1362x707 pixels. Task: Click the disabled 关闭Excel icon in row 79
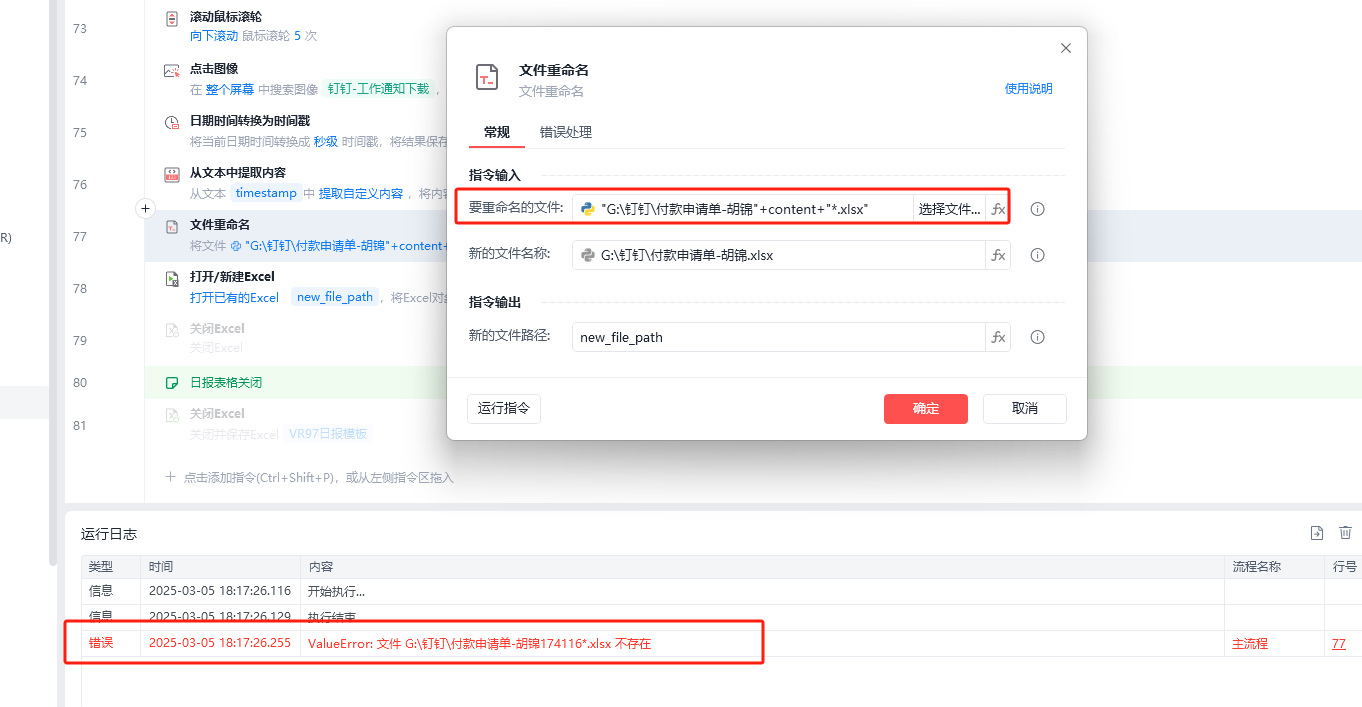point(171,331)
